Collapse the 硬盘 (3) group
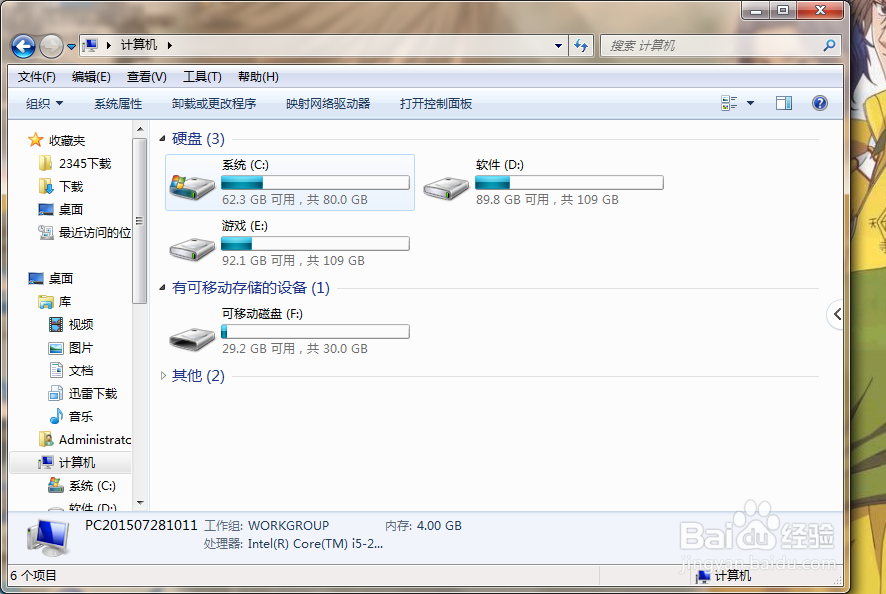 click(x=162, y=138)
